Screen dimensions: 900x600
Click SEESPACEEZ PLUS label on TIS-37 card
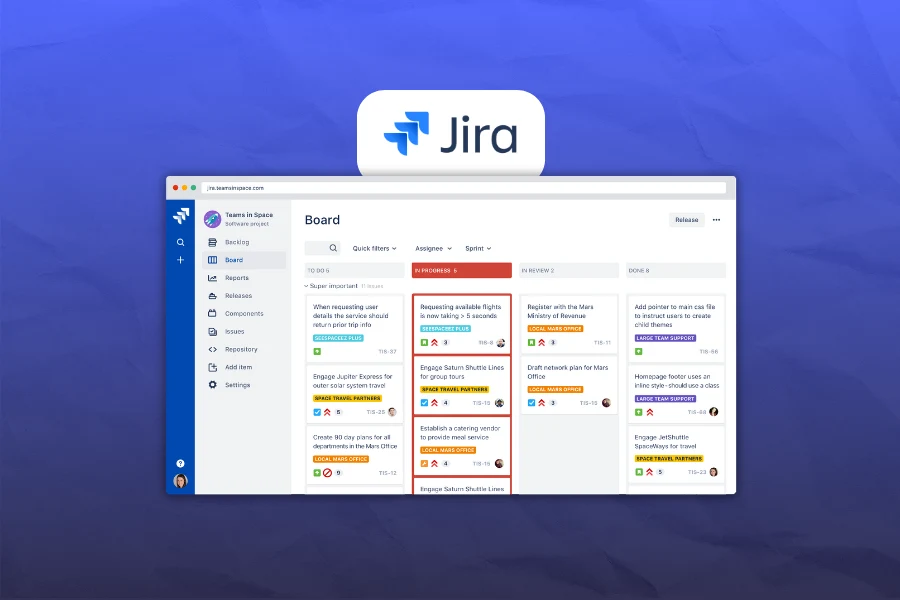click(x=338, y=338)
